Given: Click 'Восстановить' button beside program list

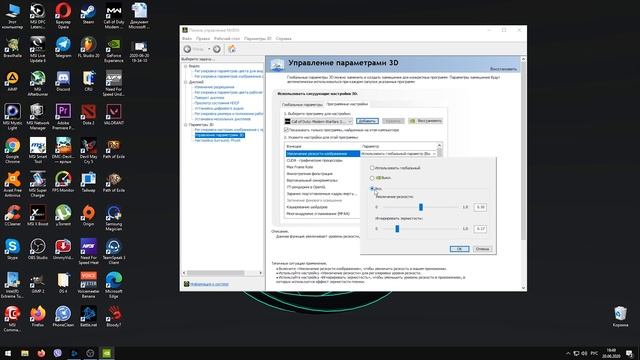Looking at the screenshot, I should pyautogui.click(x=426, y=121).
